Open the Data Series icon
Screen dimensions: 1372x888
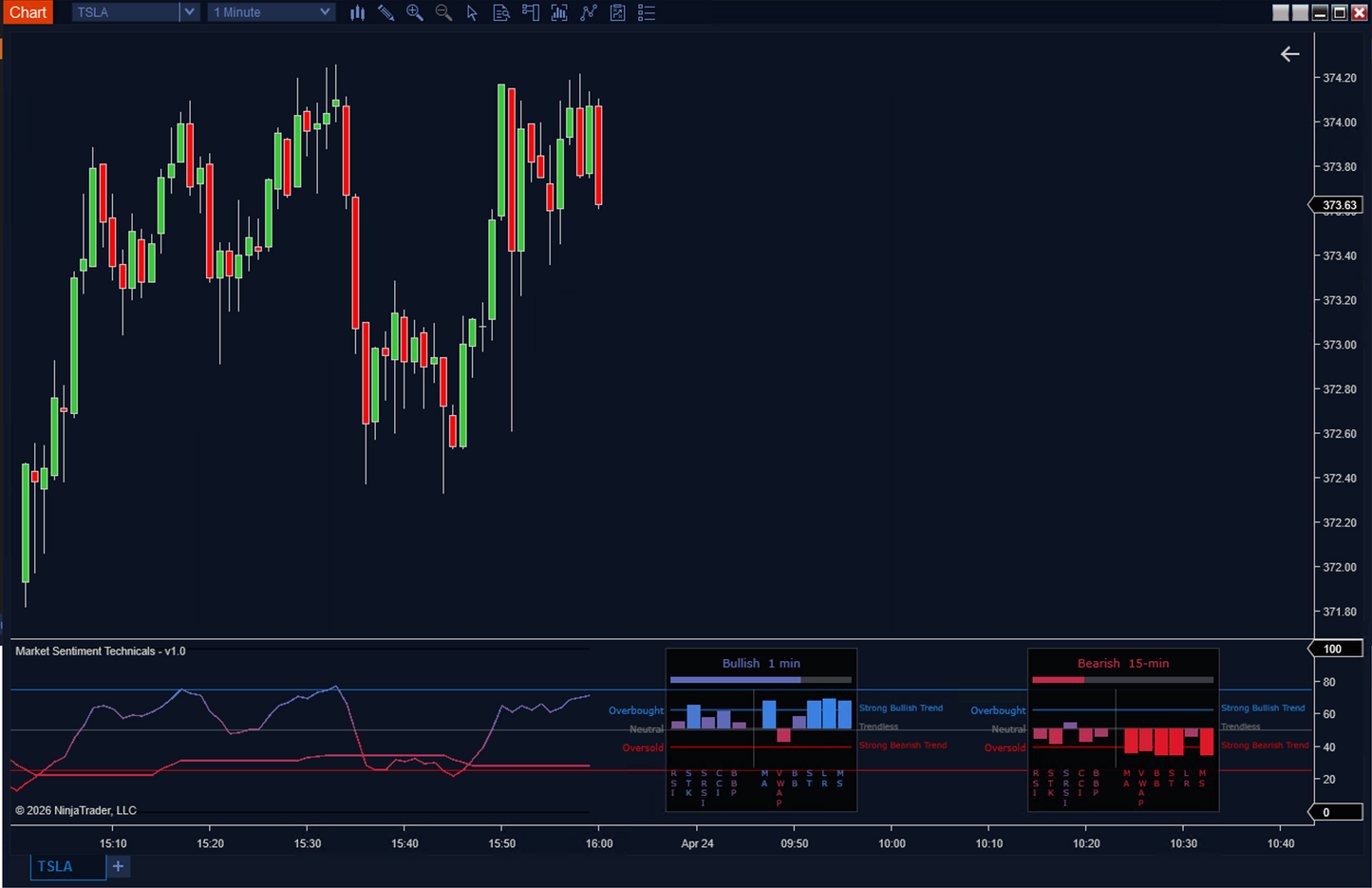pyautogui.click(x=559, y=12)
